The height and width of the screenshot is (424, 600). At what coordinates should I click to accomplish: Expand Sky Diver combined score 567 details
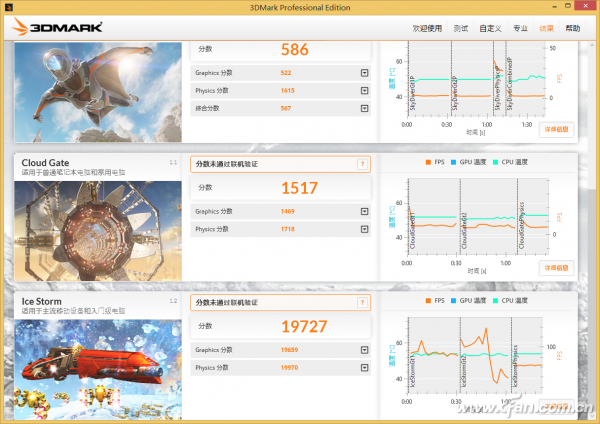point(364,109)
